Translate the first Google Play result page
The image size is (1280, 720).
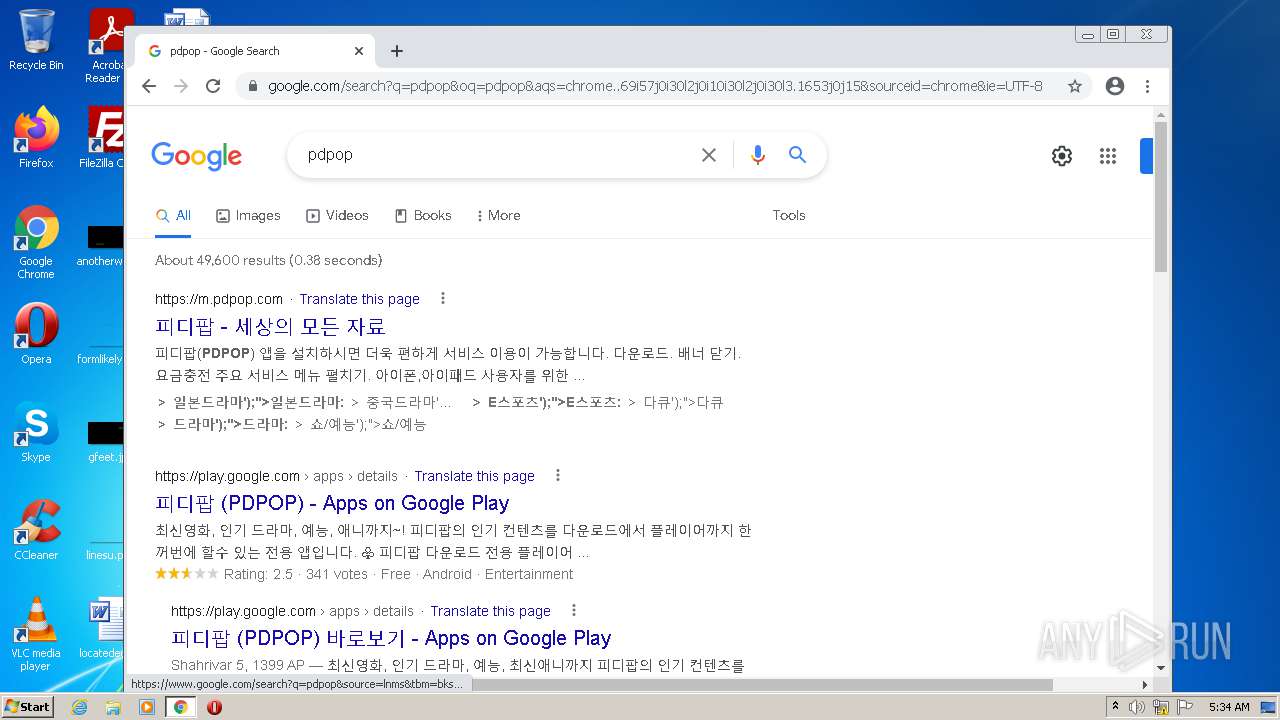(475, 476)
